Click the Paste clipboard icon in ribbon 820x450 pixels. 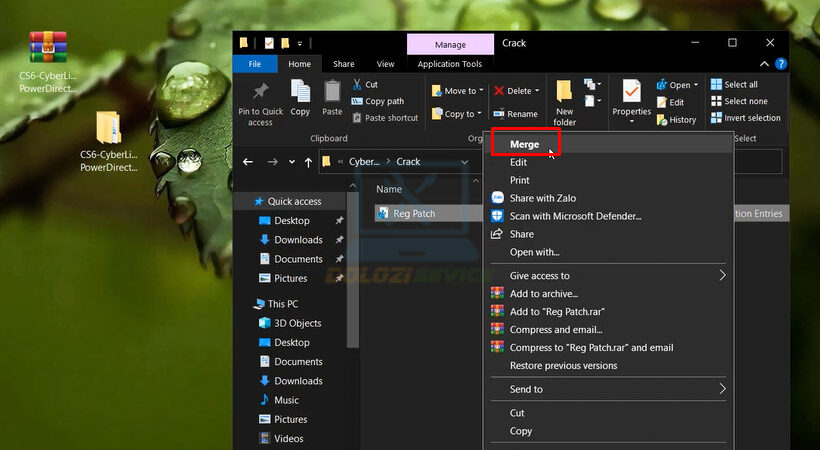click(332, 92)
